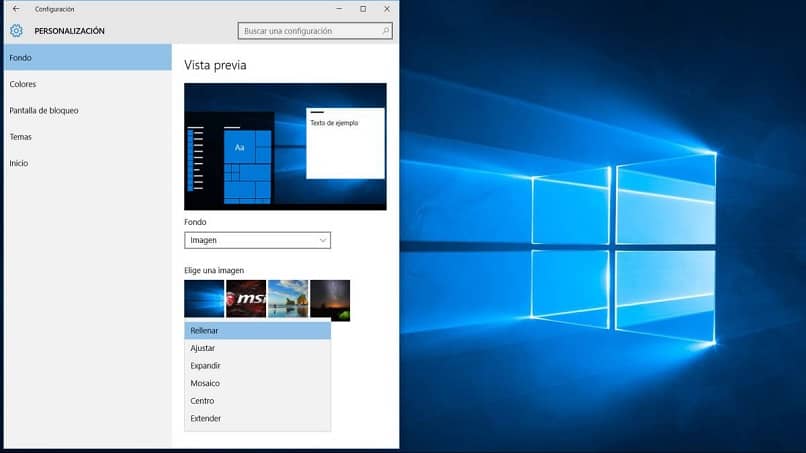Pick Expandir from the fit list
The image size is (806, 453).
[258, 366]
